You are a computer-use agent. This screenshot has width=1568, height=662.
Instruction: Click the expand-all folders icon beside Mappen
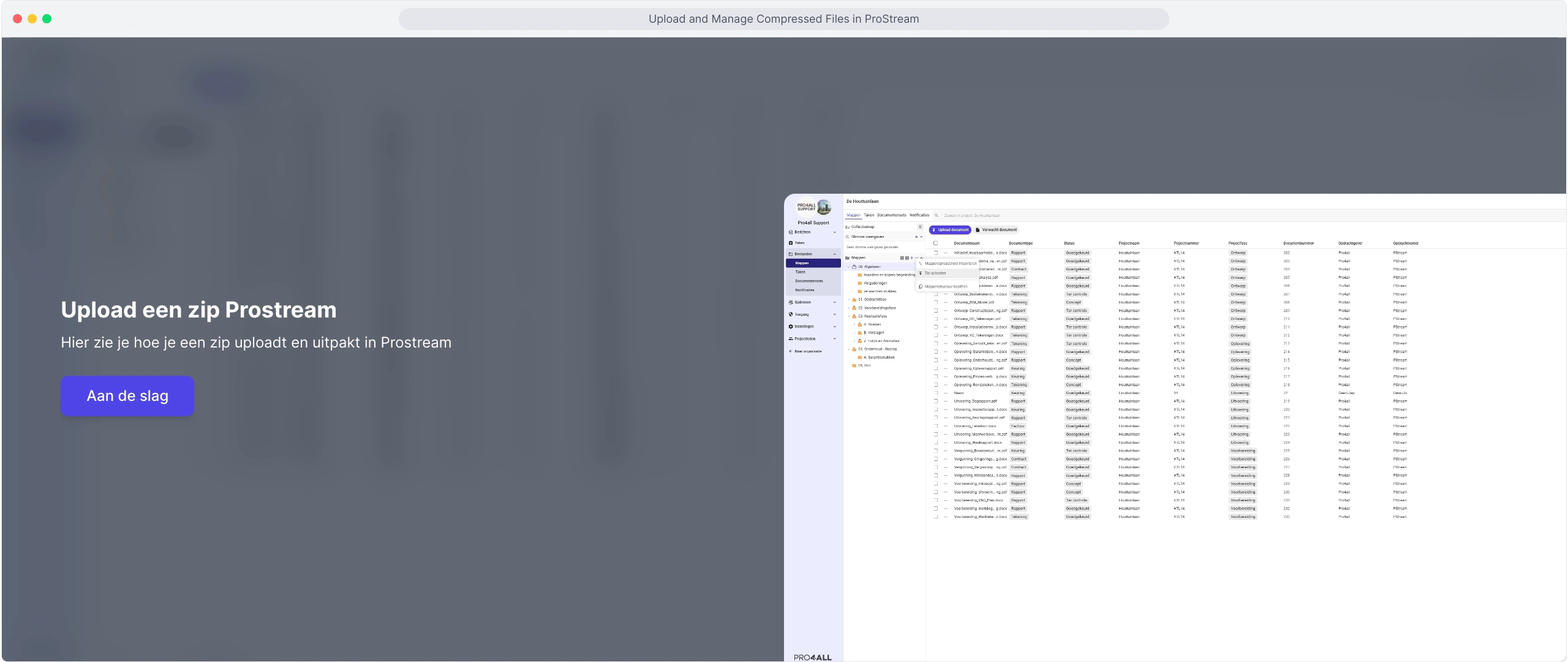click(902, 258)
